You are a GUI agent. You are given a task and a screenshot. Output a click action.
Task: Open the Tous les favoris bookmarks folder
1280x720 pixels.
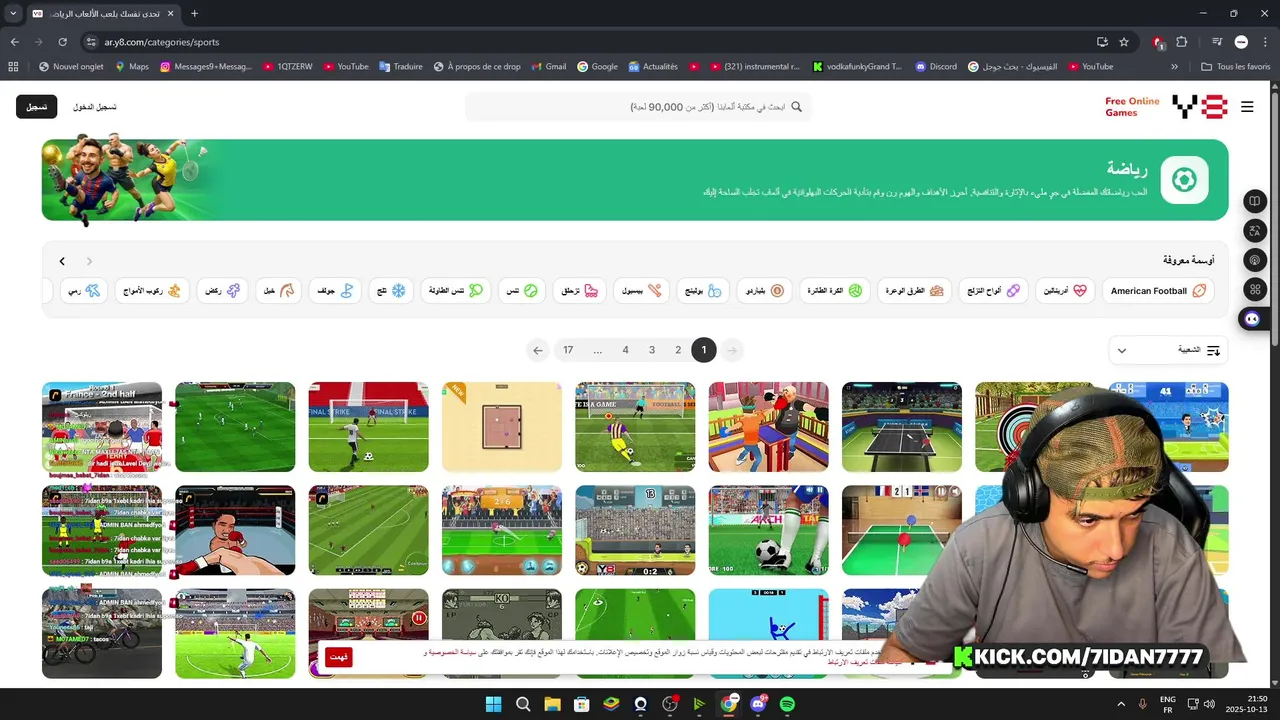click(1236, 67)
